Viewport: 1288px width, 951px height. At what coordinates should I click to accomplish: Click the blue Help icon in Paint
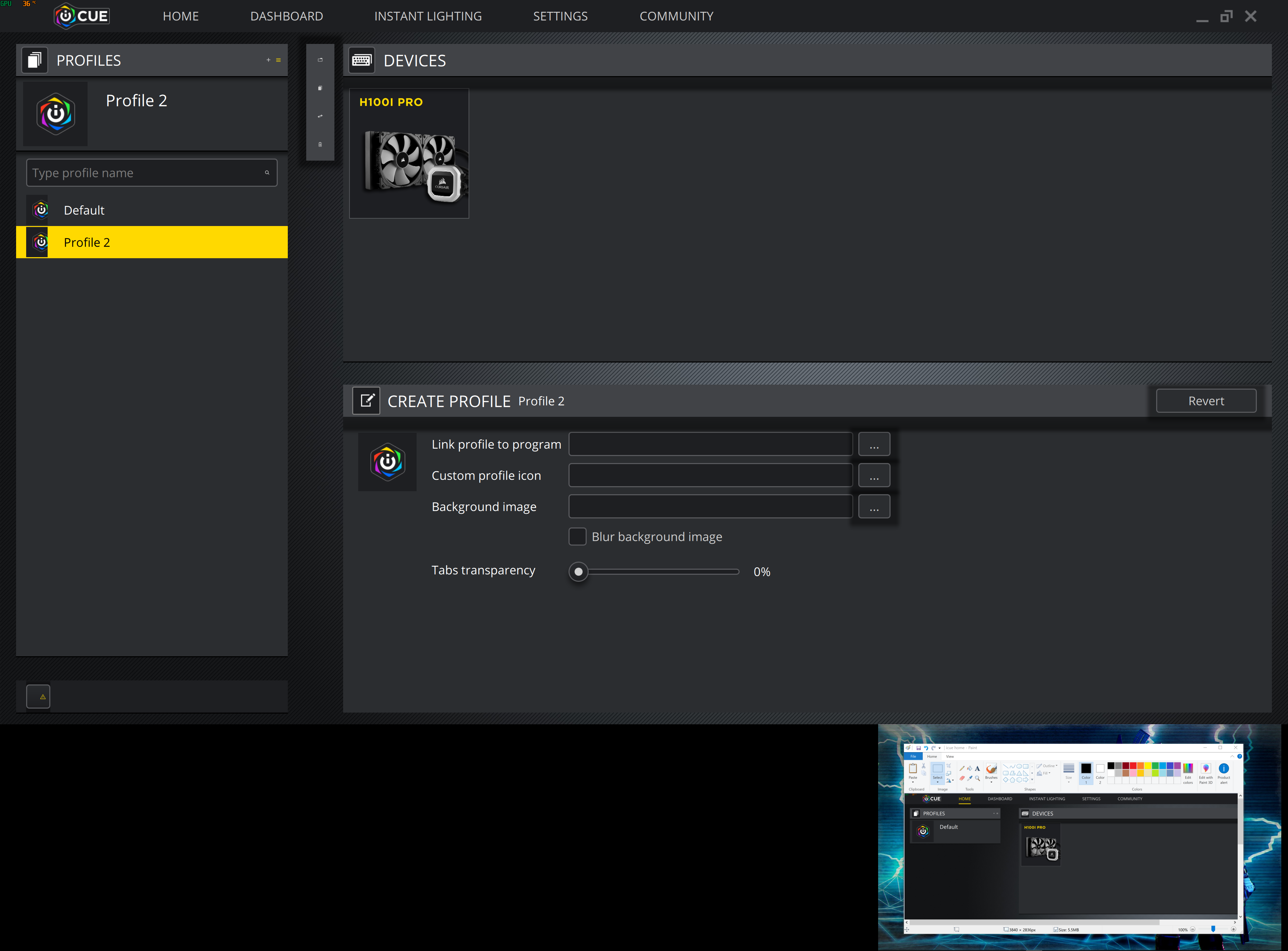tap(1240, 757)
